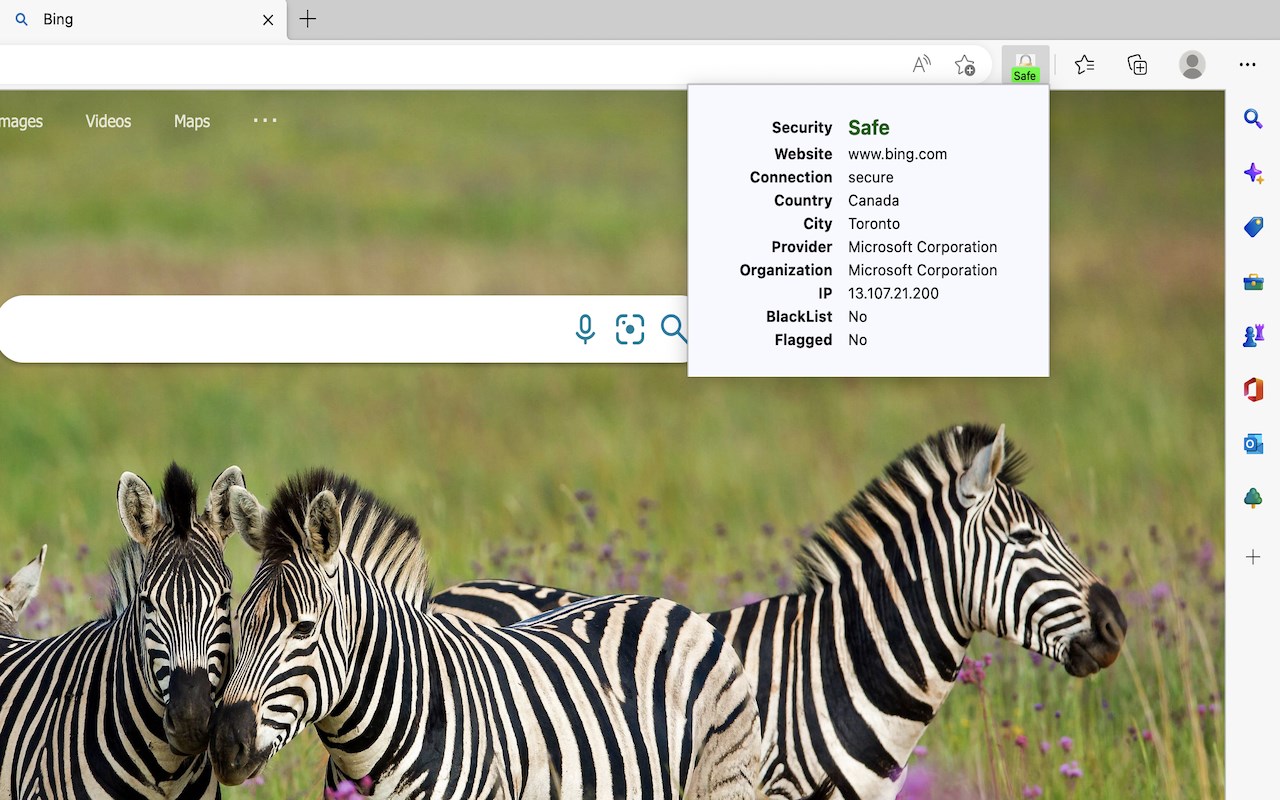
Task: Click the Canada country value
Action: 873,200
